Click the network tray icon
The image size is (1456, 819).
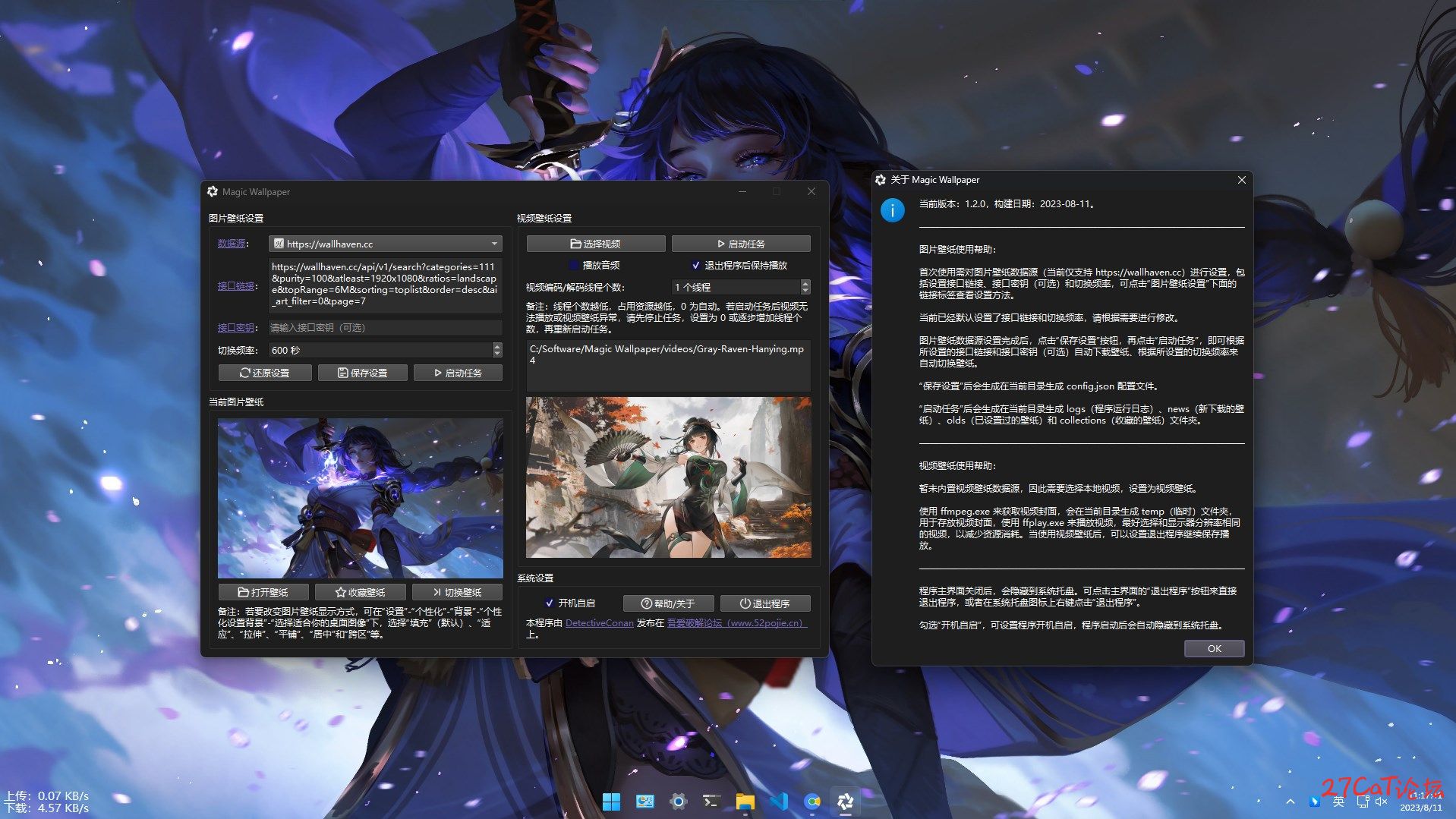point(1363,802)
